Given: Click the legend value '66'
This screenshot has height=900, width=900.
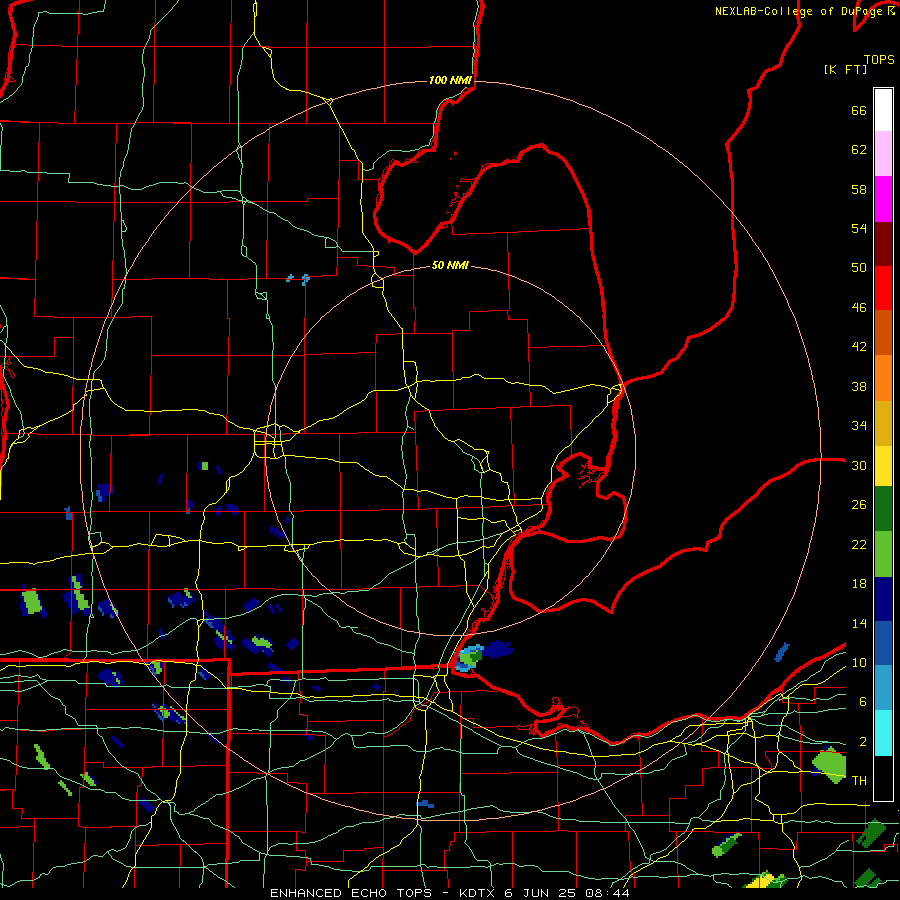Looking at the screenshot, I should pyautogui.click(x=859, y=110).
